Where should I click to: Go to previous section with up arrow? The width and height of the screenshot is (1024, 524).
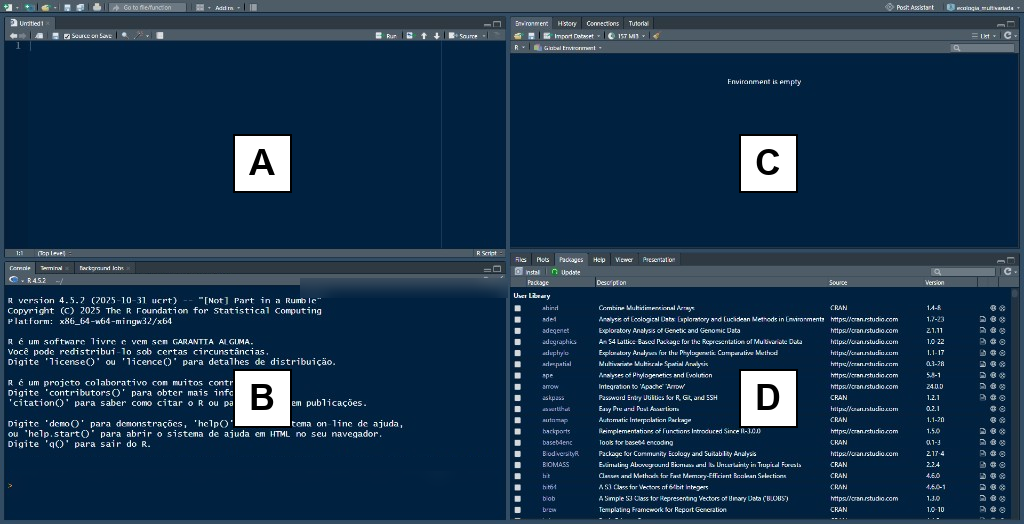[x=424, y=36]
